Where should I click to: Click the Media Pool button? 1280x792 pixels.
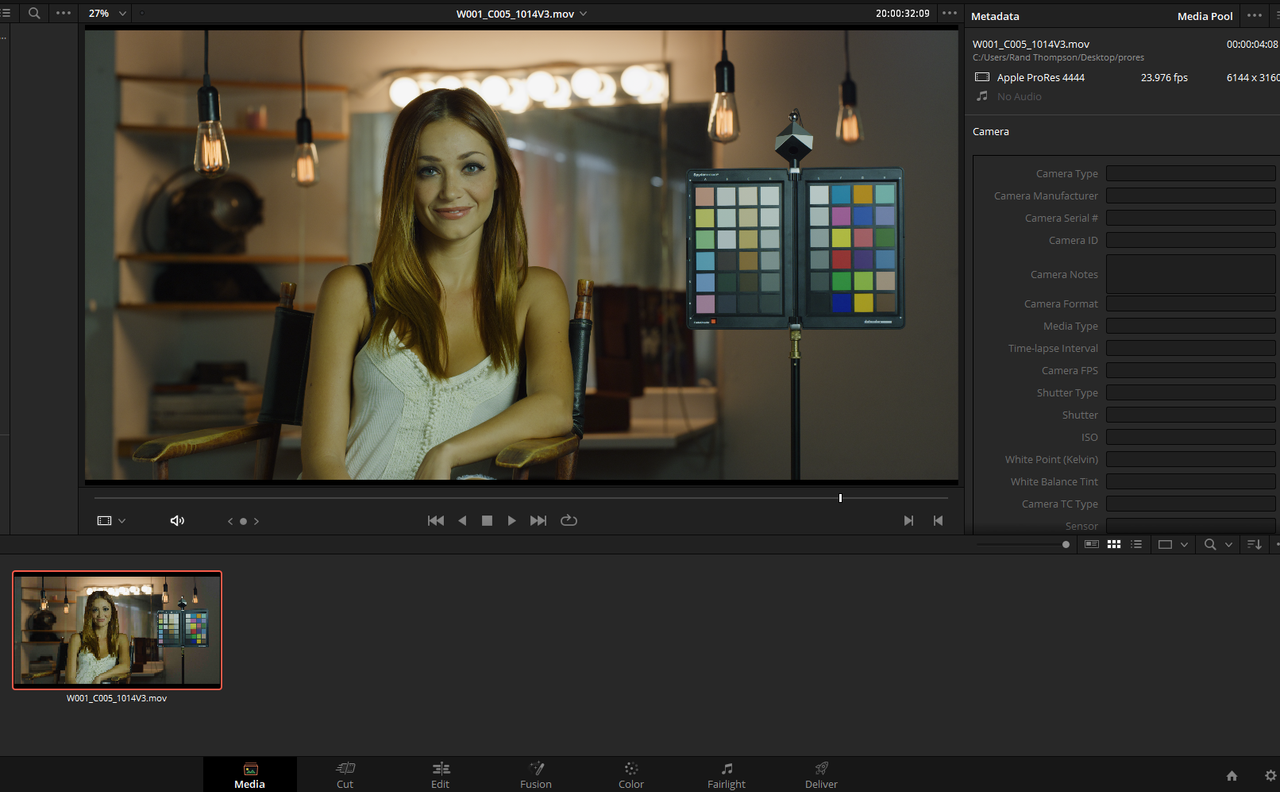click(x=1205, y=16)
